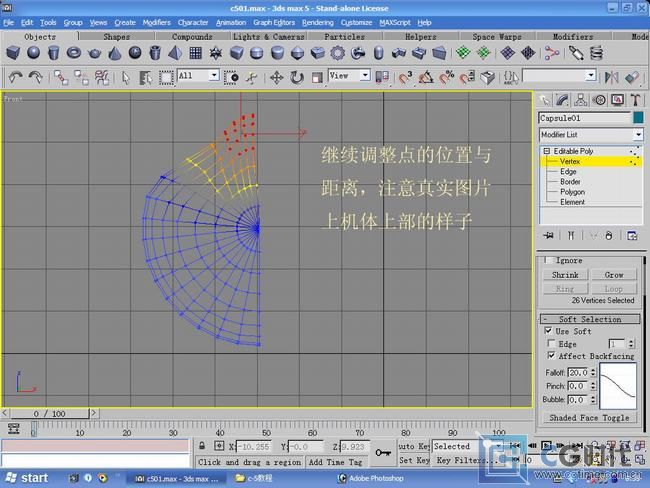Toggle the Selection Lock padlock
650x488 pixels.
click(202, 446)
